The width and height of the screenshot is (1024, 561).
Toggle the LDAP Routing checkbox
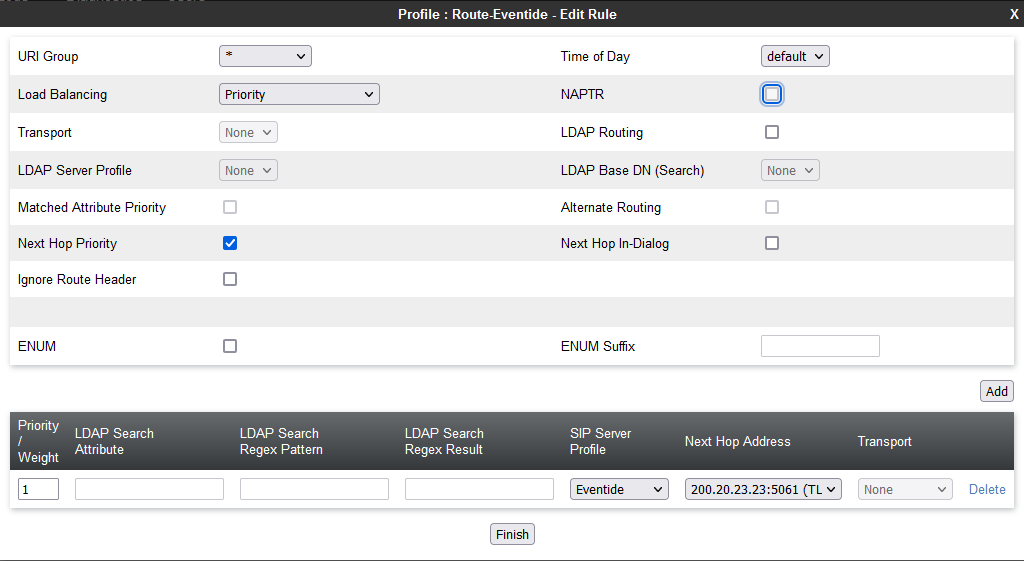point(772,132)
